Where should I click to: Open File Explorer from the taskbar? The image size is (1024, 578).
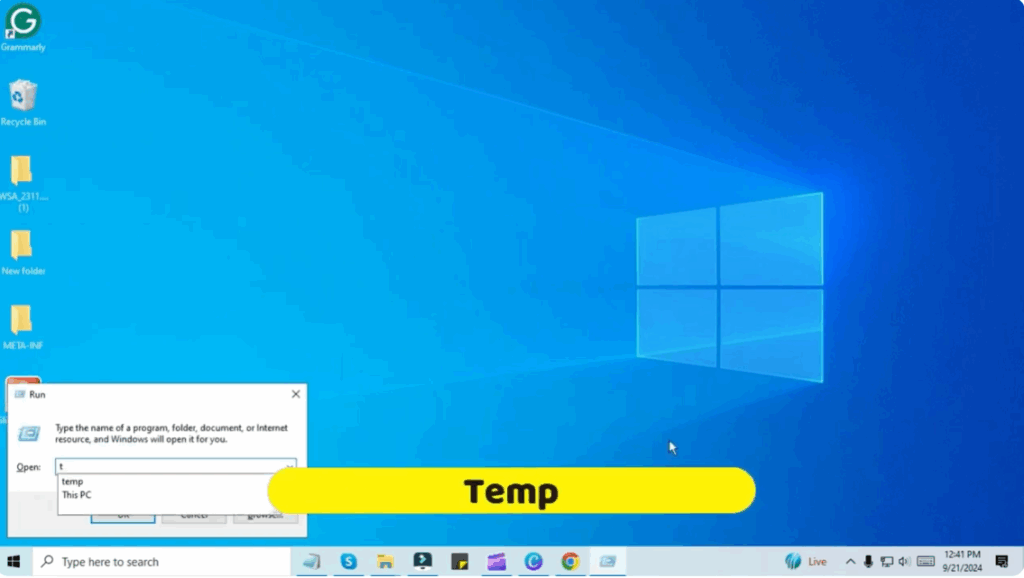coord(385,561)
